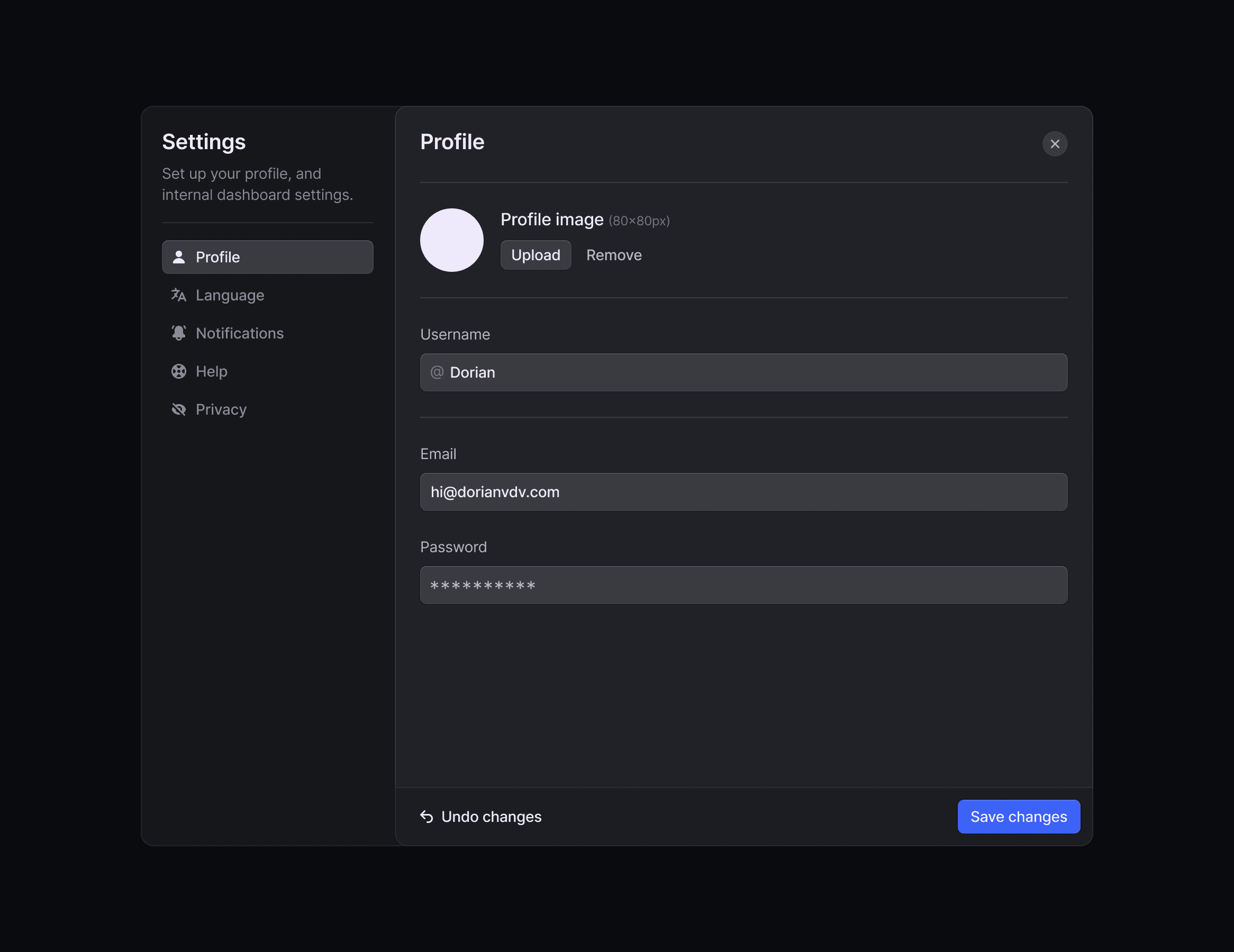
Task: Click the person icon beside Profile
Action: (178, 257)
